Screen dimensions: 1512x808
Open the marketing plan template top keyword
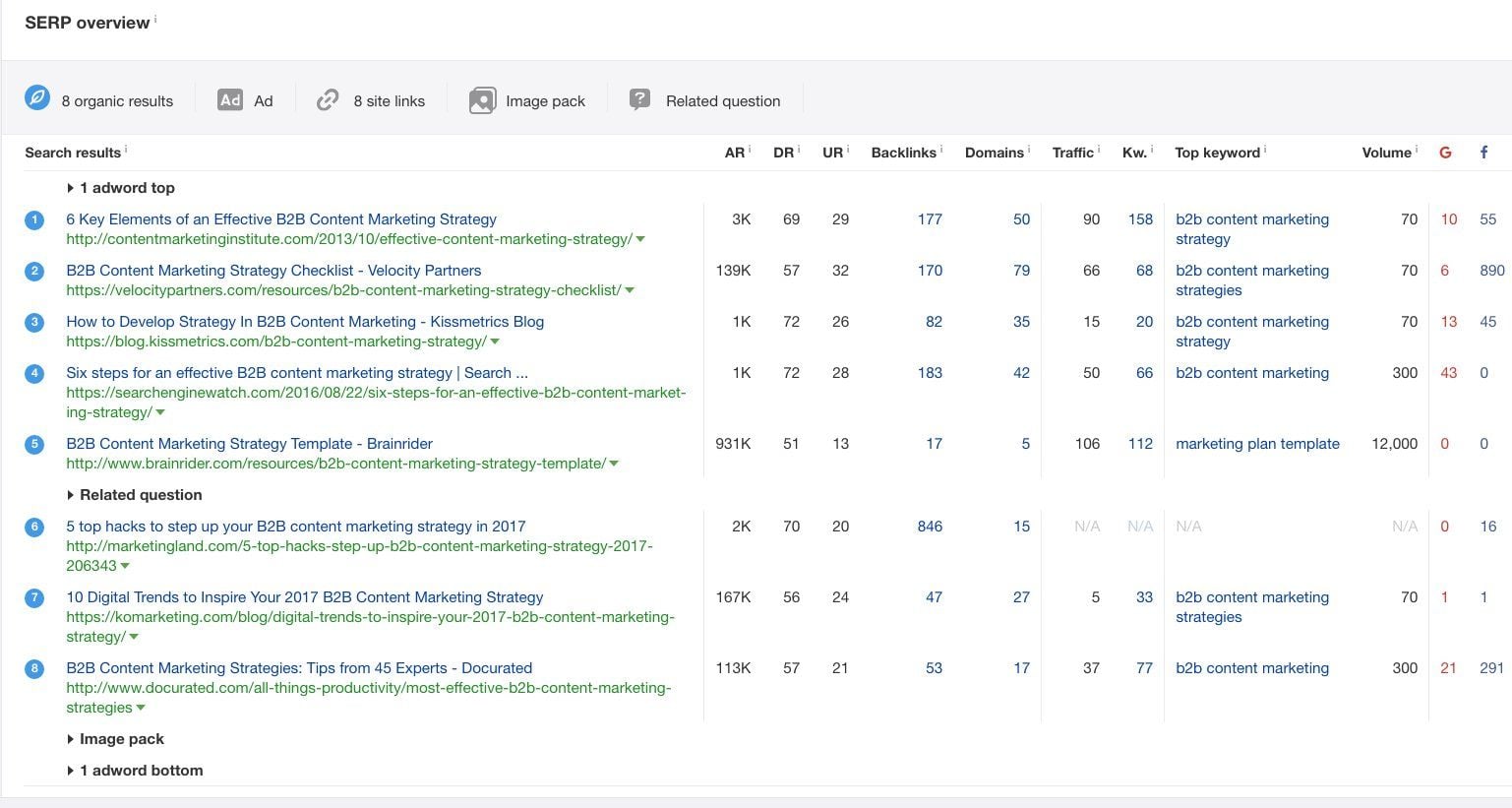tap(1257, 444)
